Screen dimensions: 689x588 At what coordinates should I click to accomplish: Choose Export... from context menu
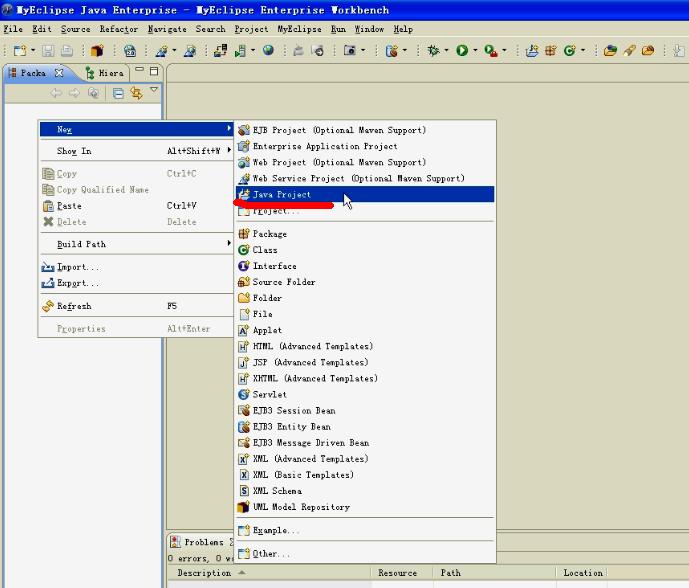(136, 283)
